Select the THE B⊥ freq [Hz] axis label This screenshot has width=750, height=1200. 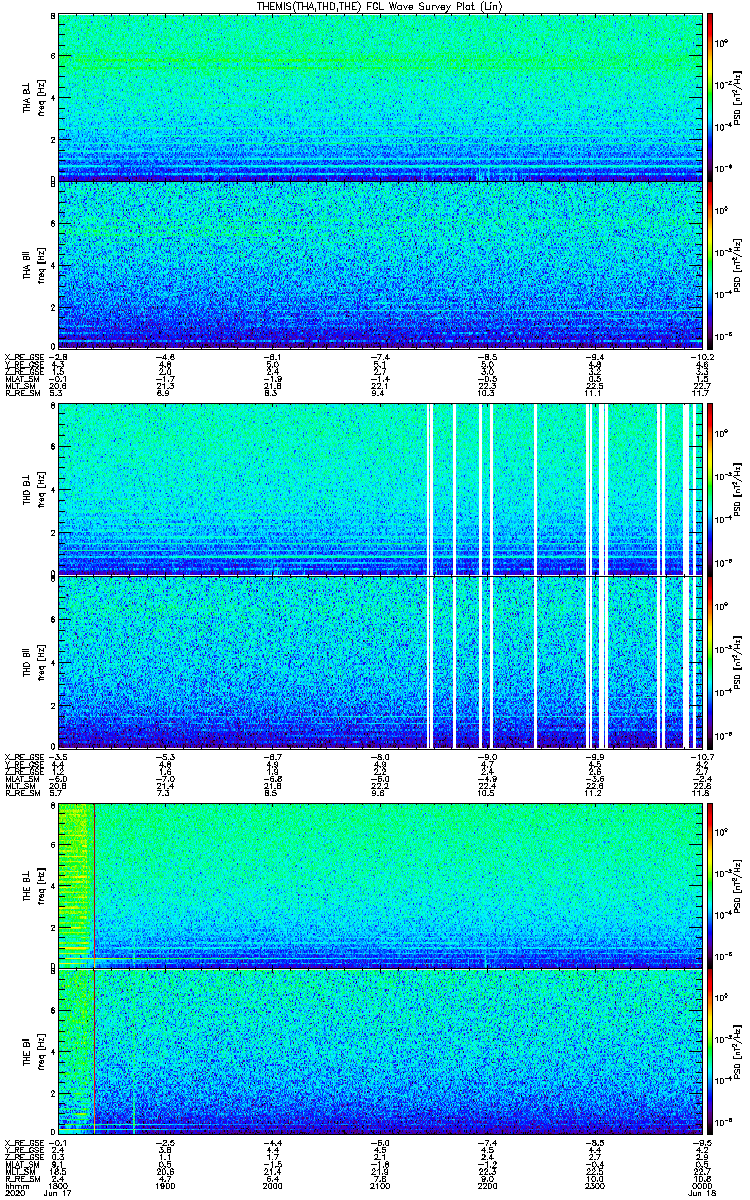[41, 884]
